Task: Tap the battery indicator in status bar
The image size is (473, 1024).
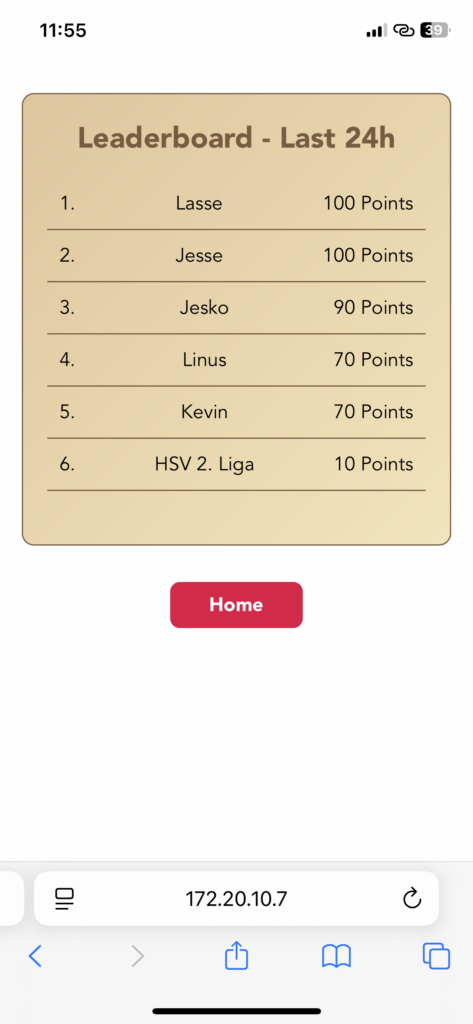Action: [436, 30]
